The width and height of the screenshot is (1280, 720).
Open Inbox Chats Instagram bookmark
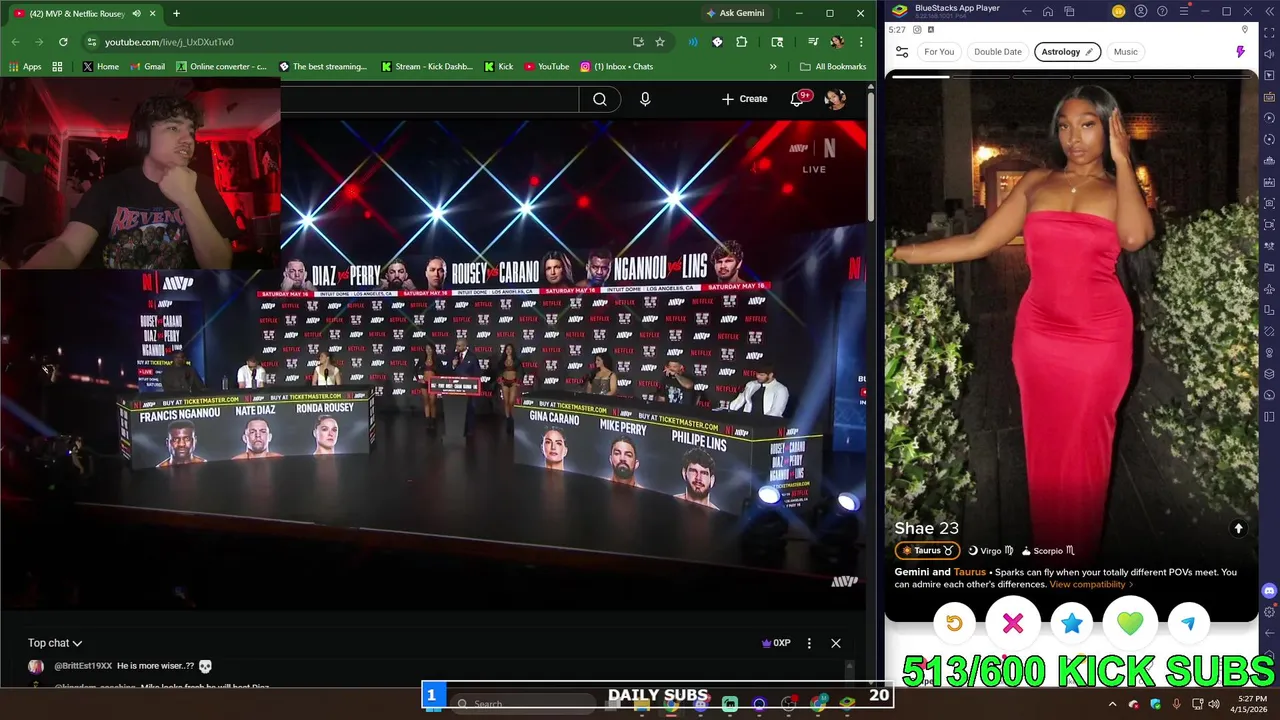(x=616, y=67)
